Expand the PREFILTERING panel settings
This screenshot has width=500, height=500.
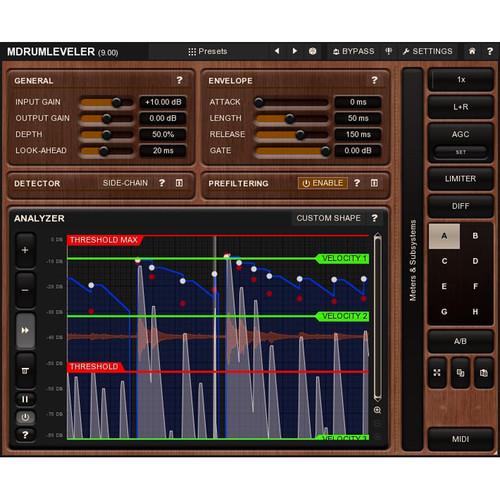tap(374, 183)
